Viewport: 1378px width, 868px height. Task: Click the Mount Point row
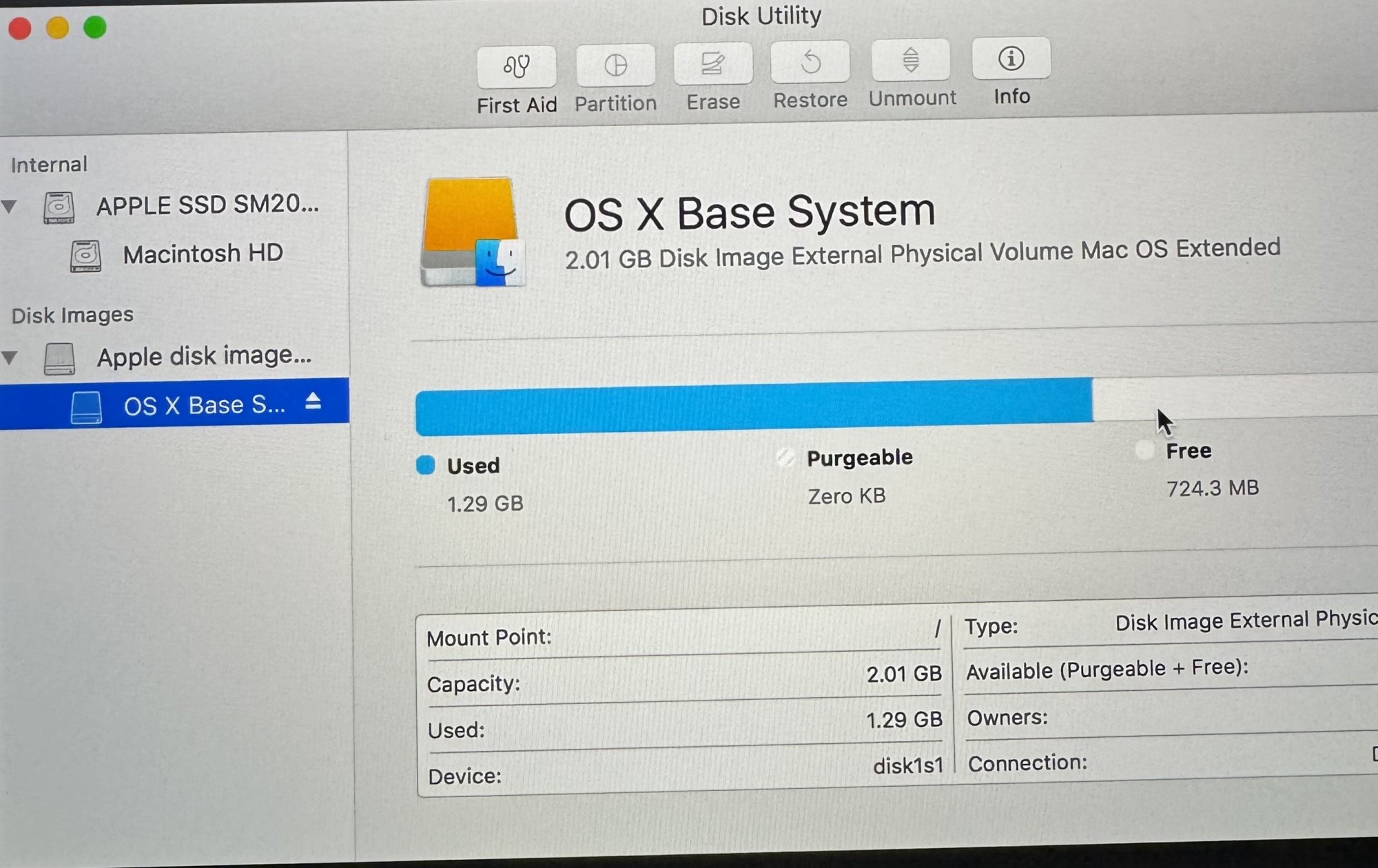coord(683,634)
